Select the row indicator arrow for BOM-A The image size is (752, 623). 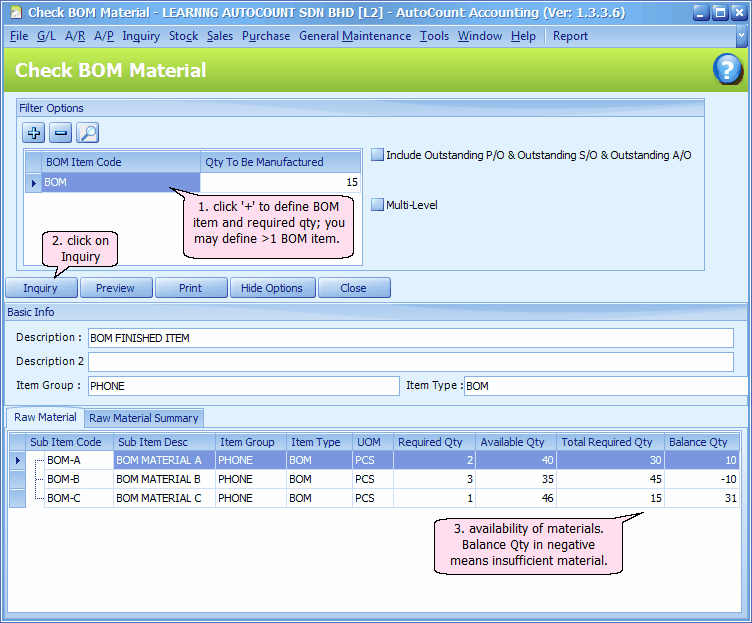pyautogui.click(x=17, y=460)
